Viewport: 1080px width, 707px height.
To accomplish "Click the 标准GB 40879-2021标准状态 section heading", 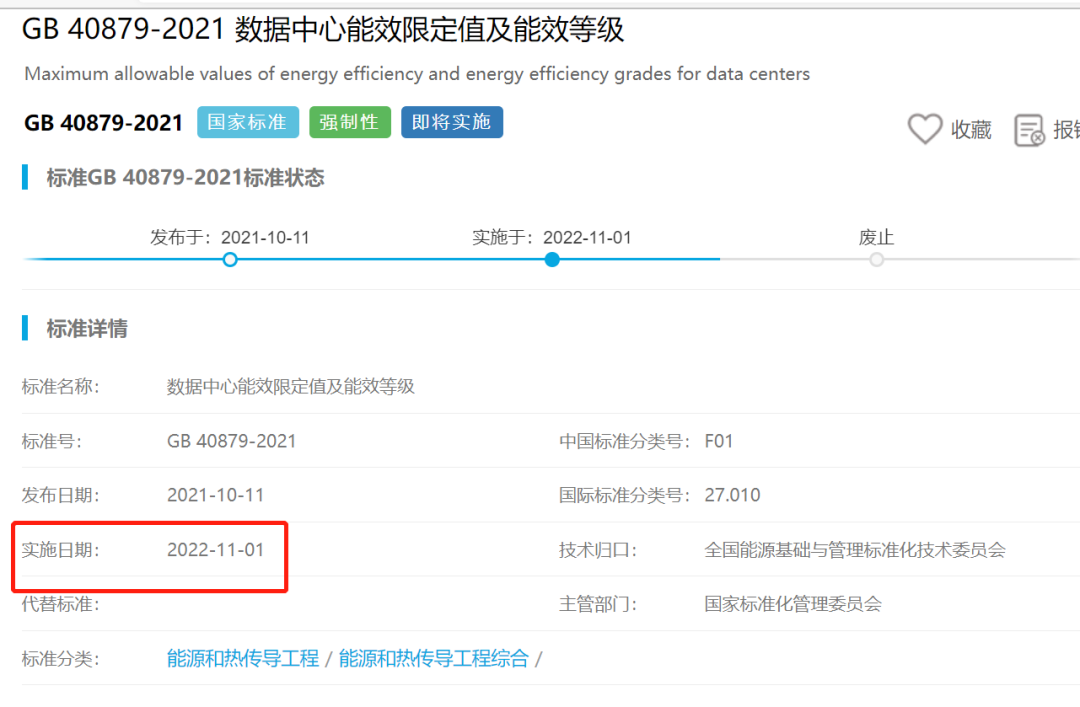I will [185, 178].
